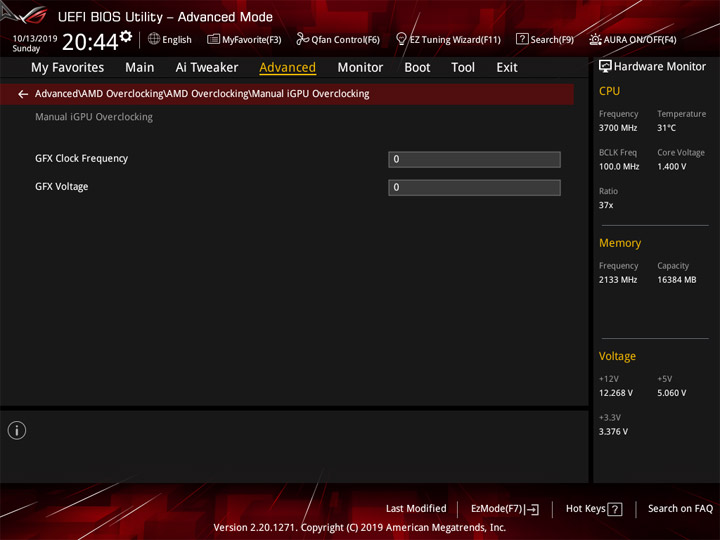The width and height of the screenshot is (720, 540).
Task: Click the +5V value 5.060 V
Action: tap(671, 393)
